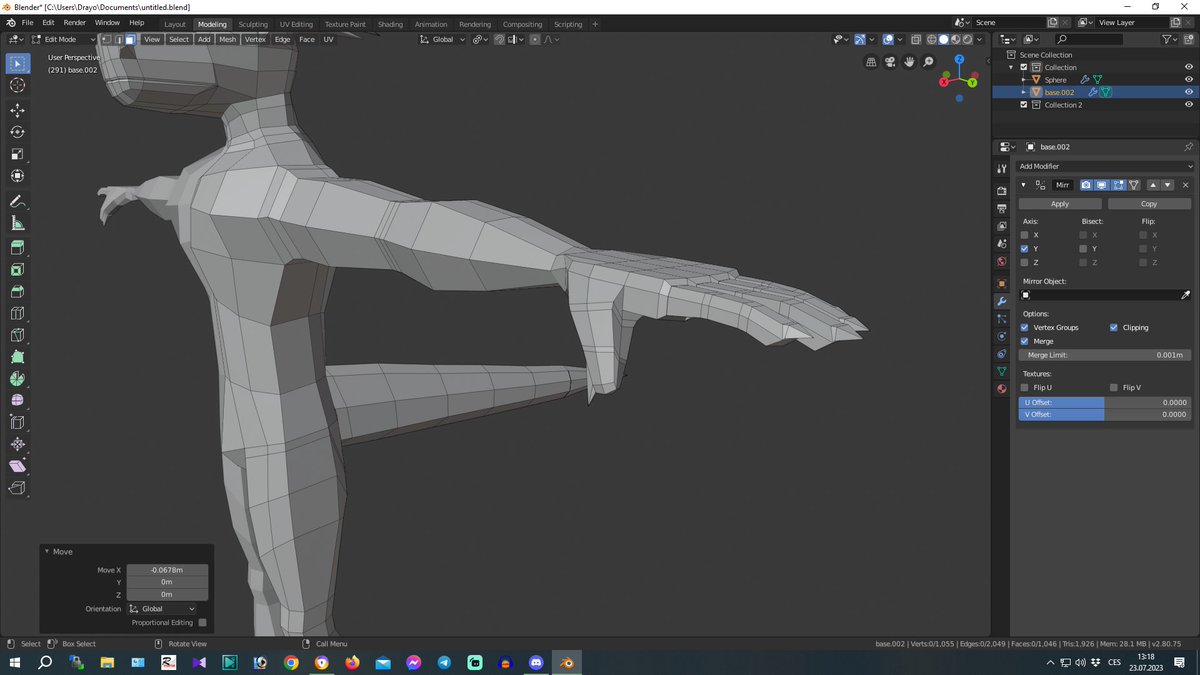The width and height of the screenshot is (1200, 675).
Task: Select the Cursor tool in the left toolbar
Action: [17, 85]
